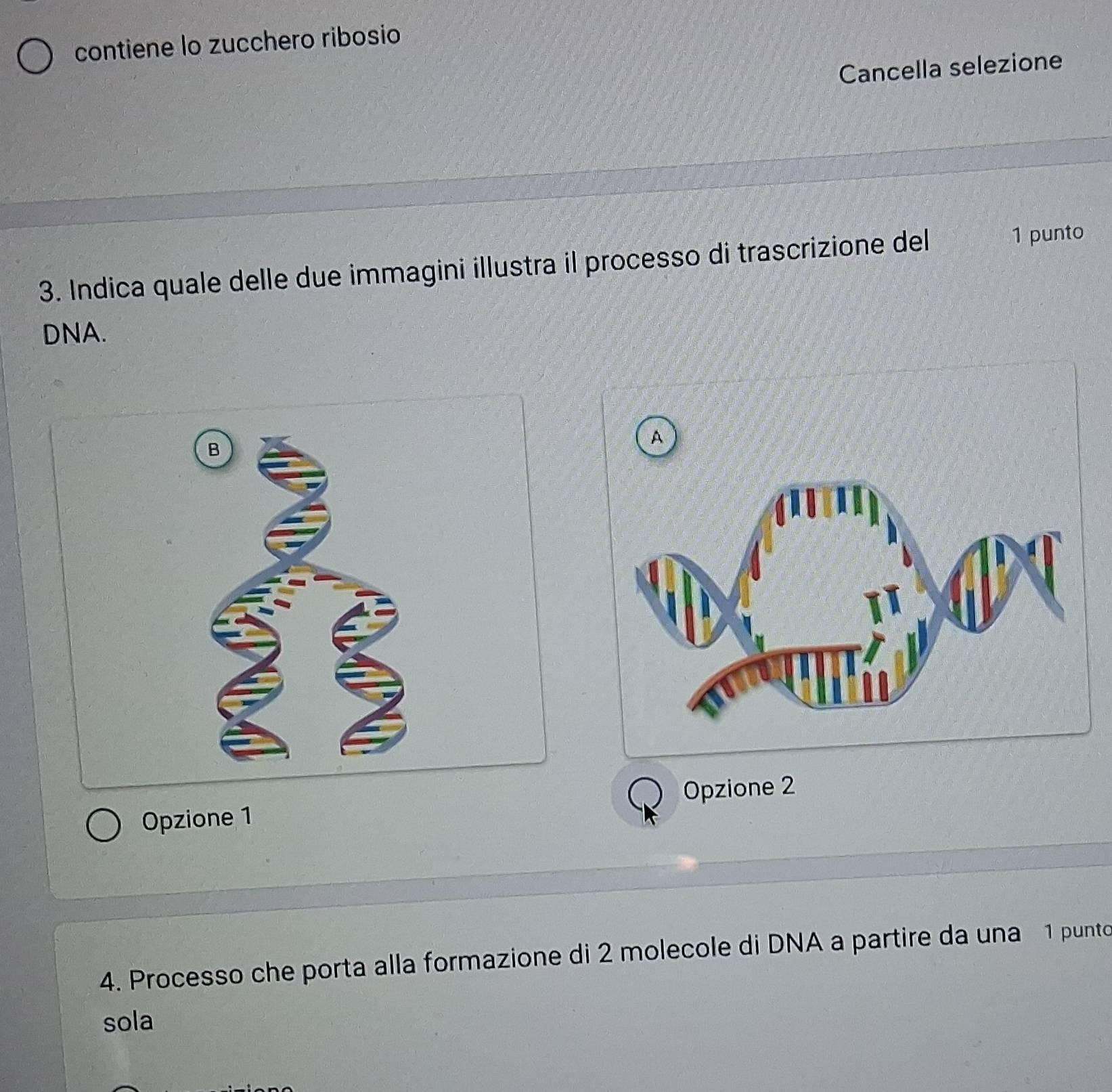This screenshot has width=1112, height=1092.
Task: Click the "1 punto" label of question 3
Action: tap(1048, 234)
